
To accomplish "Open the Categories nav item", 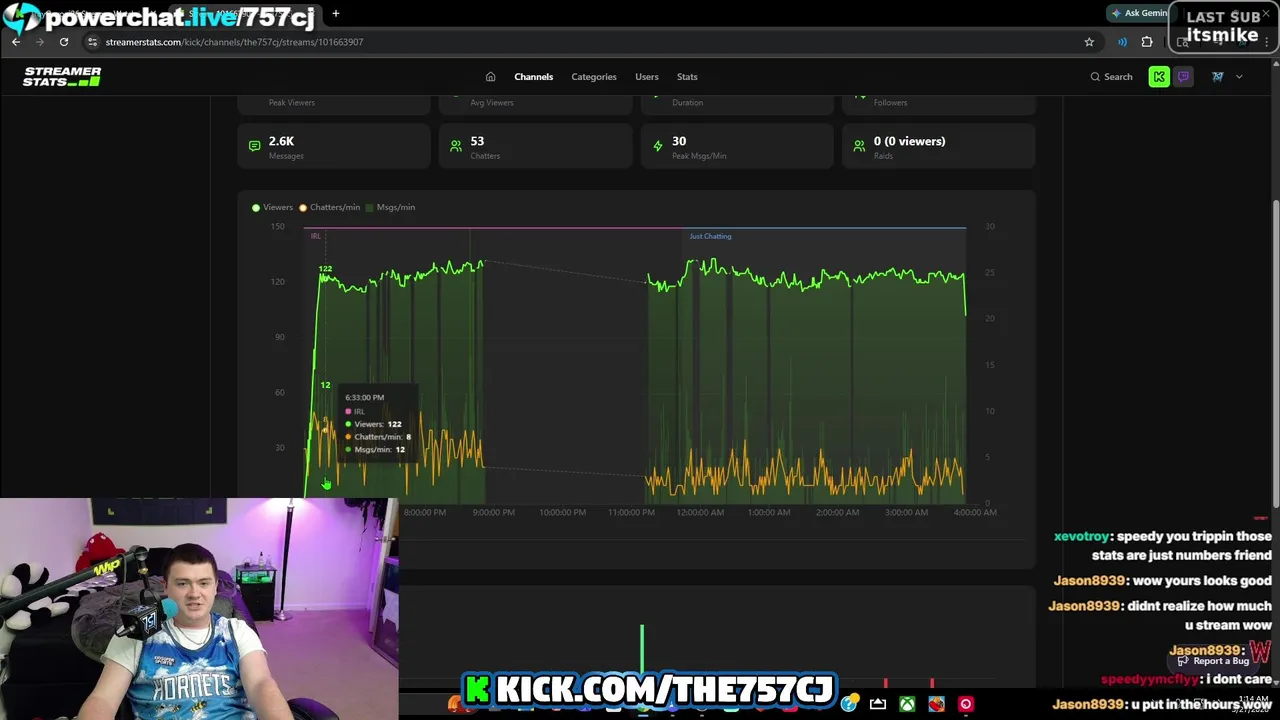I will [594, 77].
